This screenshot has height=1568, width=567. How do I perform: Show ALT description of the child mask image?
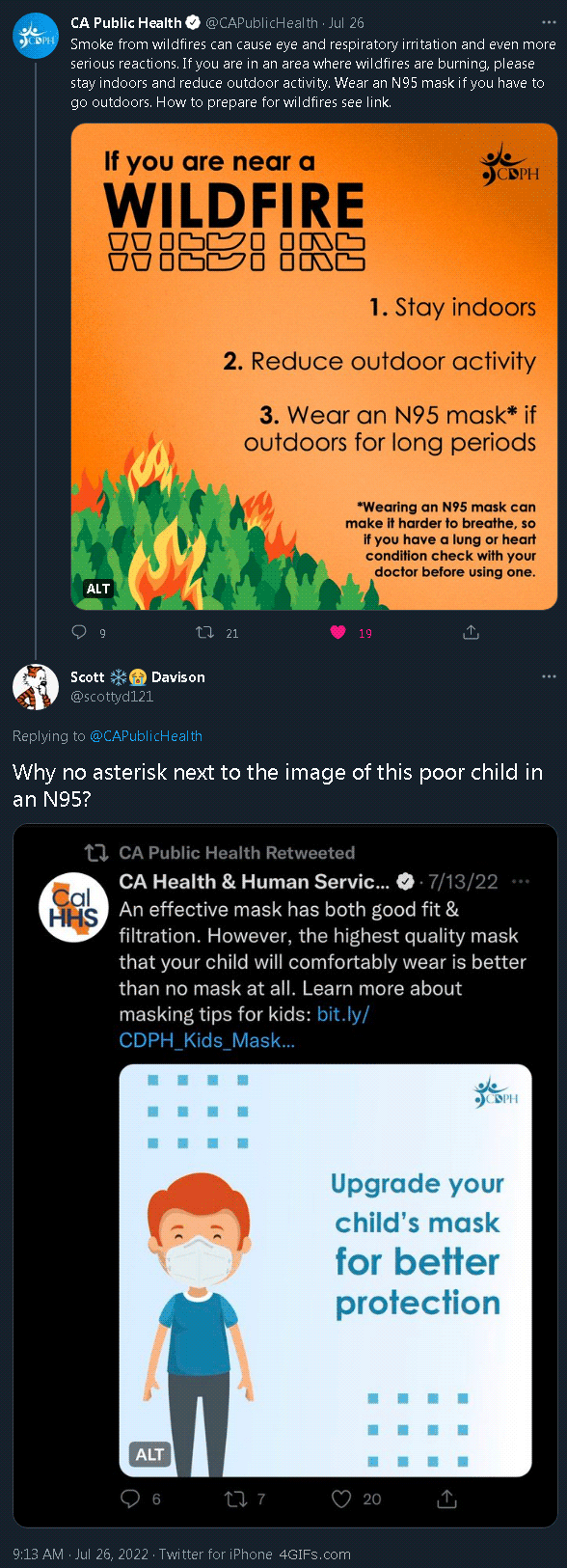pos(149,1454)
